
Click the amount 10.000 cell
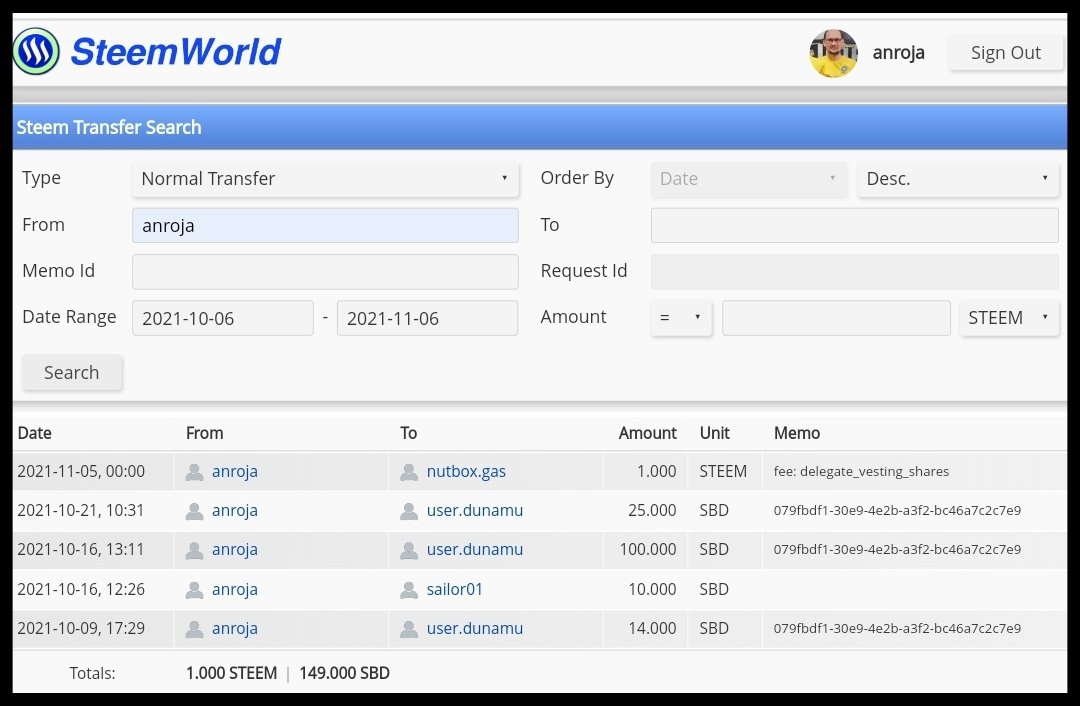click(652, 590)
